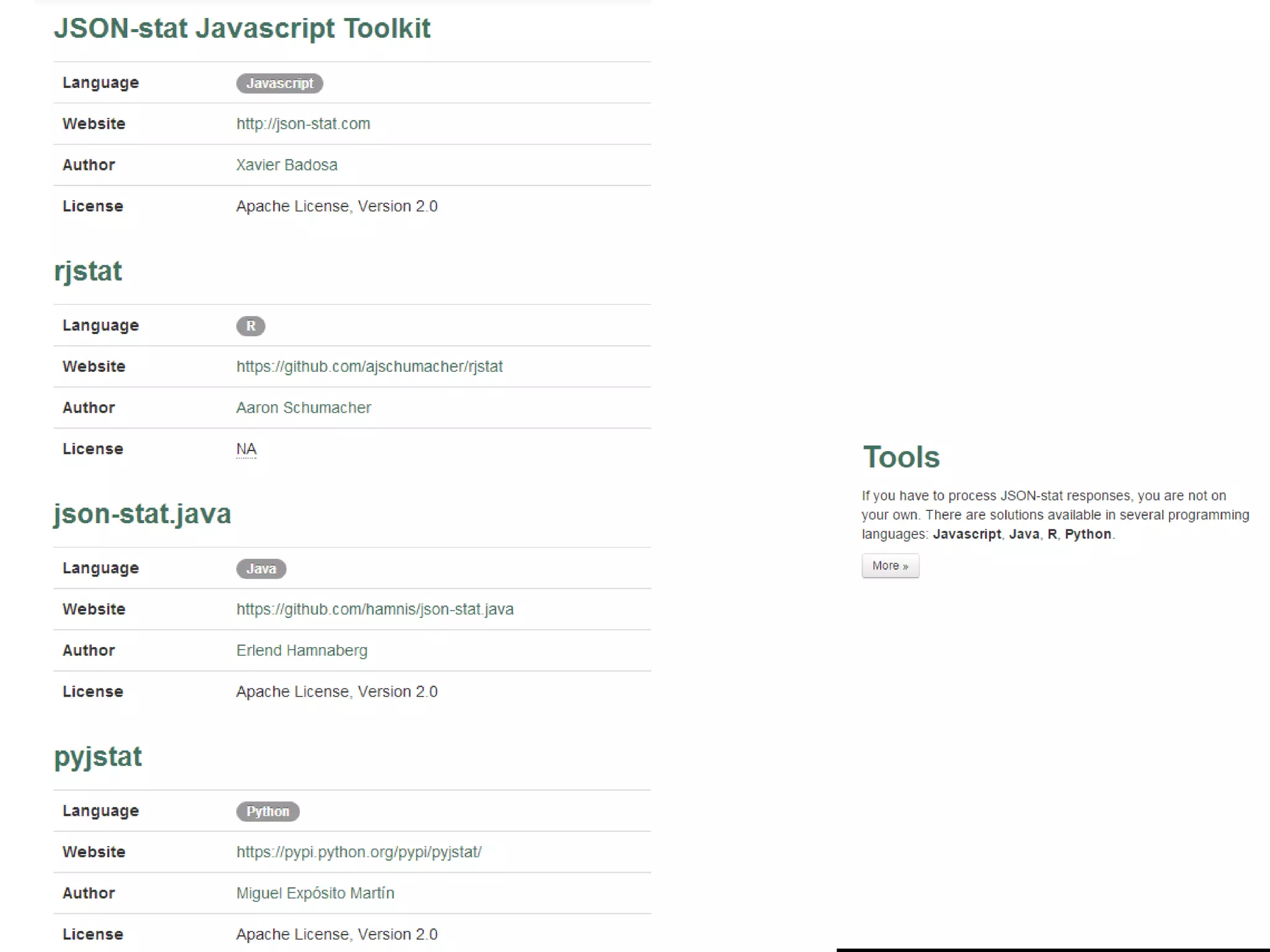Open author Miguel Expósito Martín's link
Viewport: 1270px width, 952px height.
tap(315, 893)
